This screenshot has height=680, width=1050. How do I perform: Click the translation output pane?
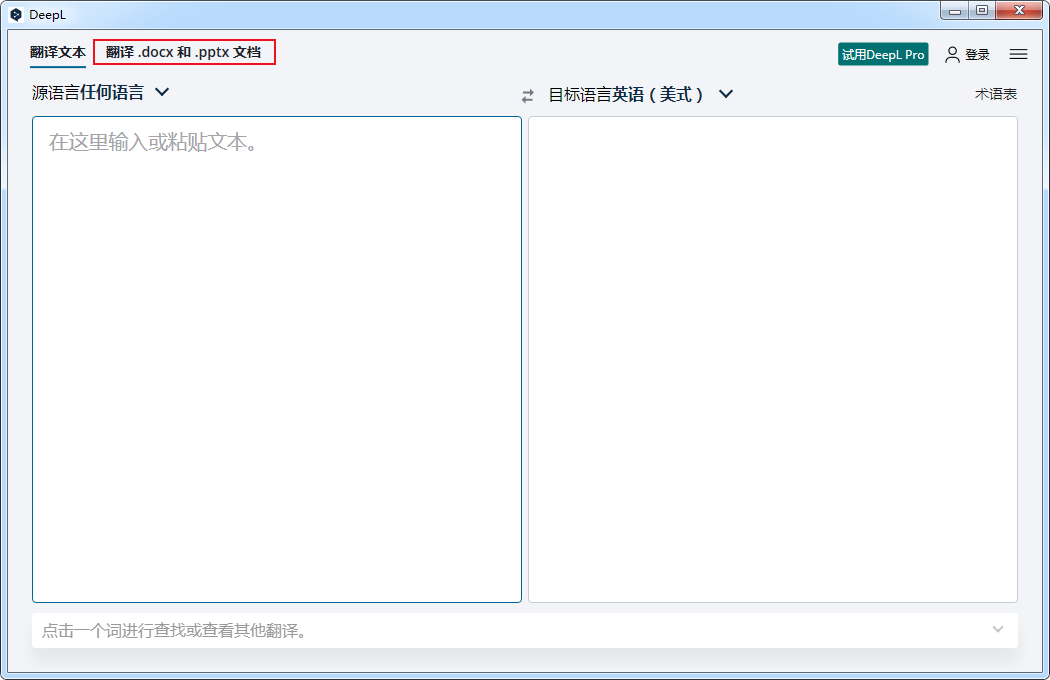(773, 360)
